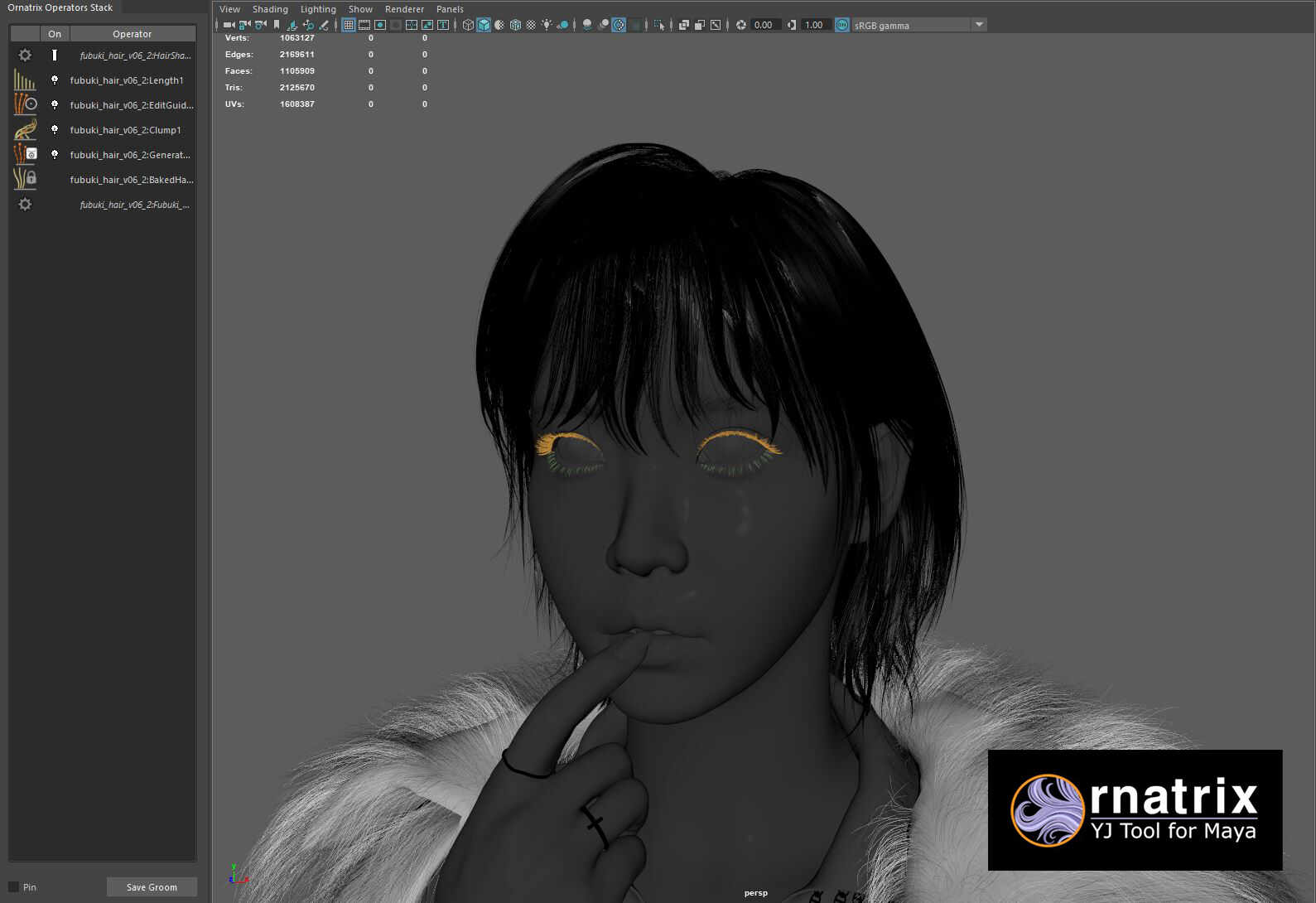Select the fubuki_hair_v06_2:BakedHa... operator row
1316x903 pixels.
tap(103, 180)
